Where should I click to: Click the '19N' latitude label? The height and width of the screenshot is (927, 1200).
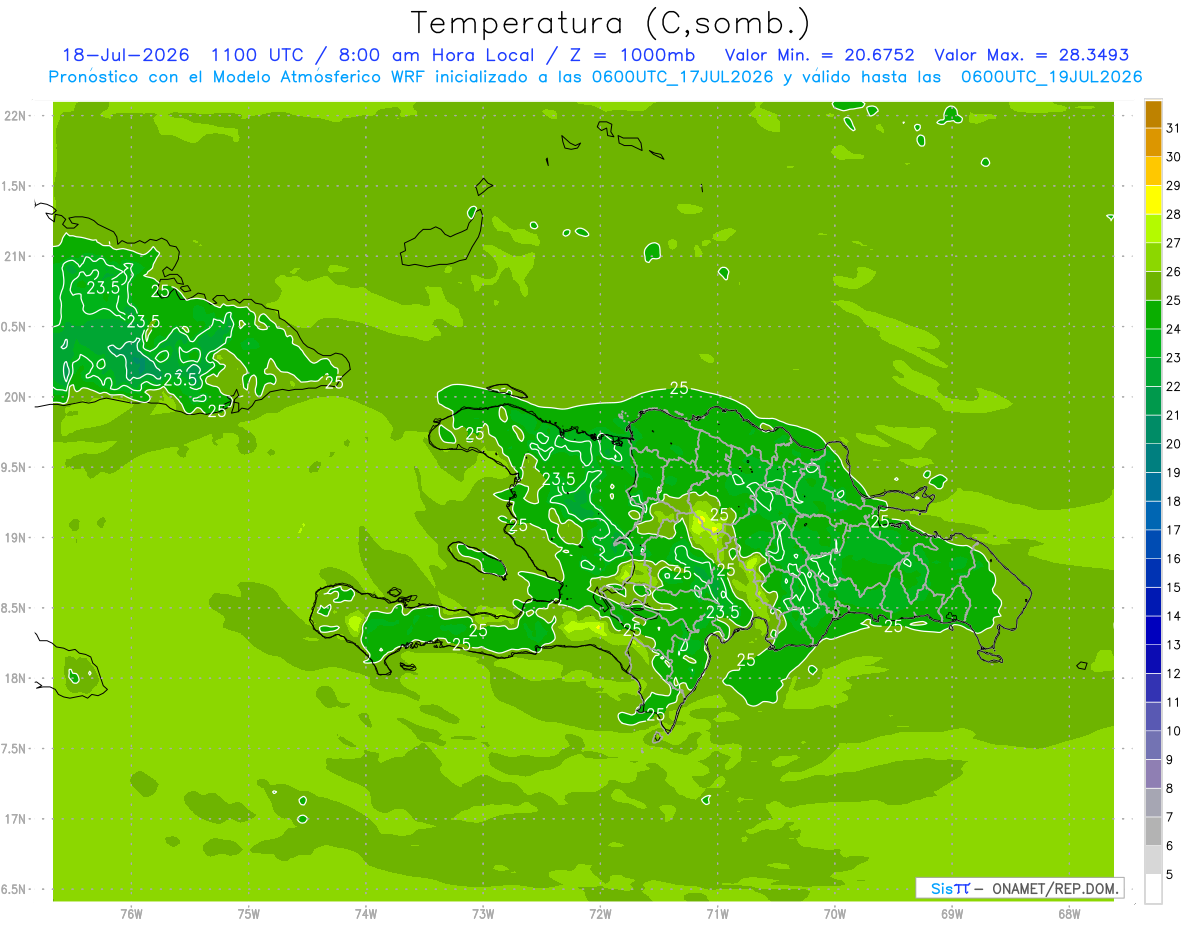pos(17,538)
